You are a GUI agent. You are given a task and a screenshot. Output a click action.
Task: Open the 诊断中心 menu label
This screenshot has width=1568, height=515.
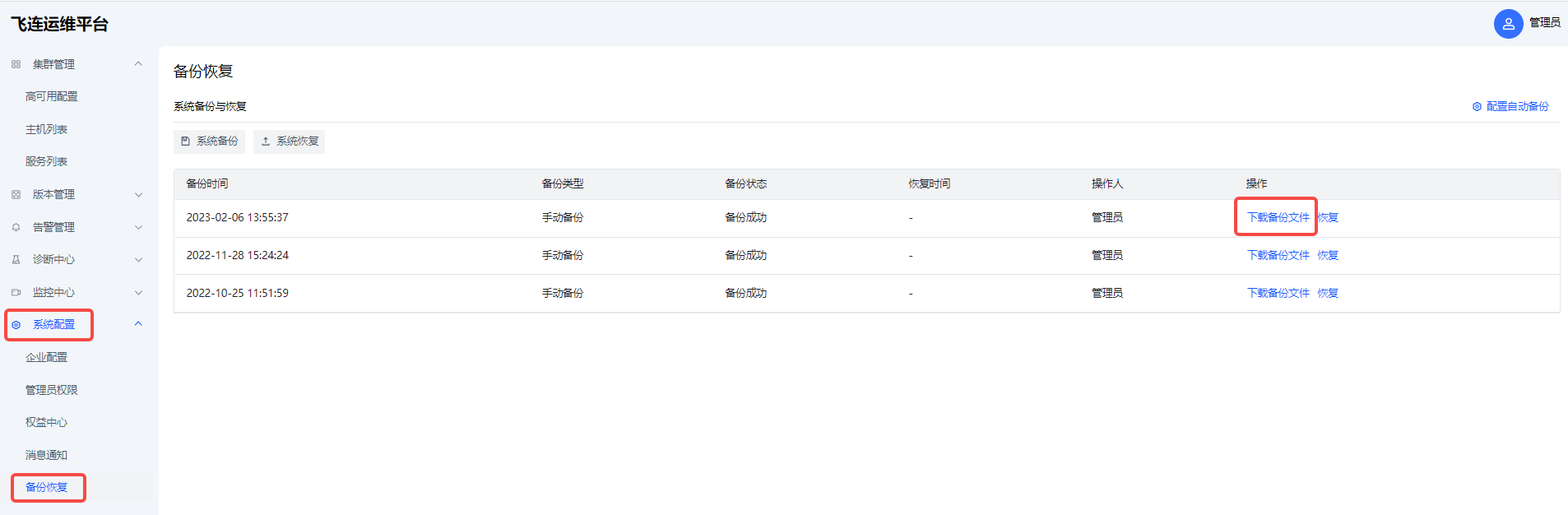[x=53, y=260]
